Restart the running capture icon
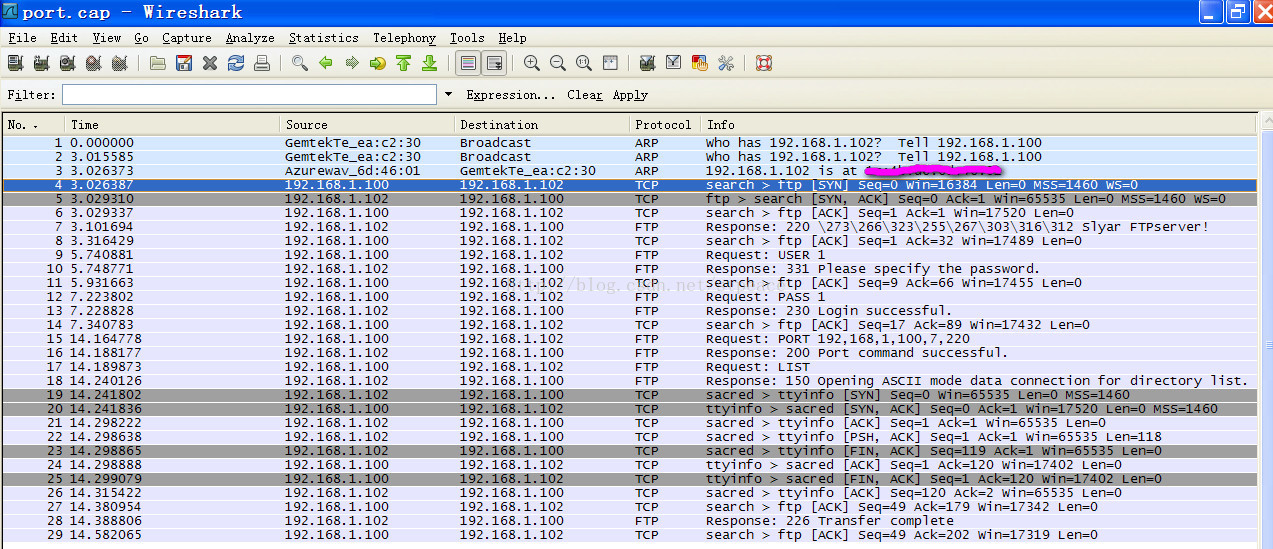Image resolution: width=1273 pixels, height=549 pixels. coord(119,63)
